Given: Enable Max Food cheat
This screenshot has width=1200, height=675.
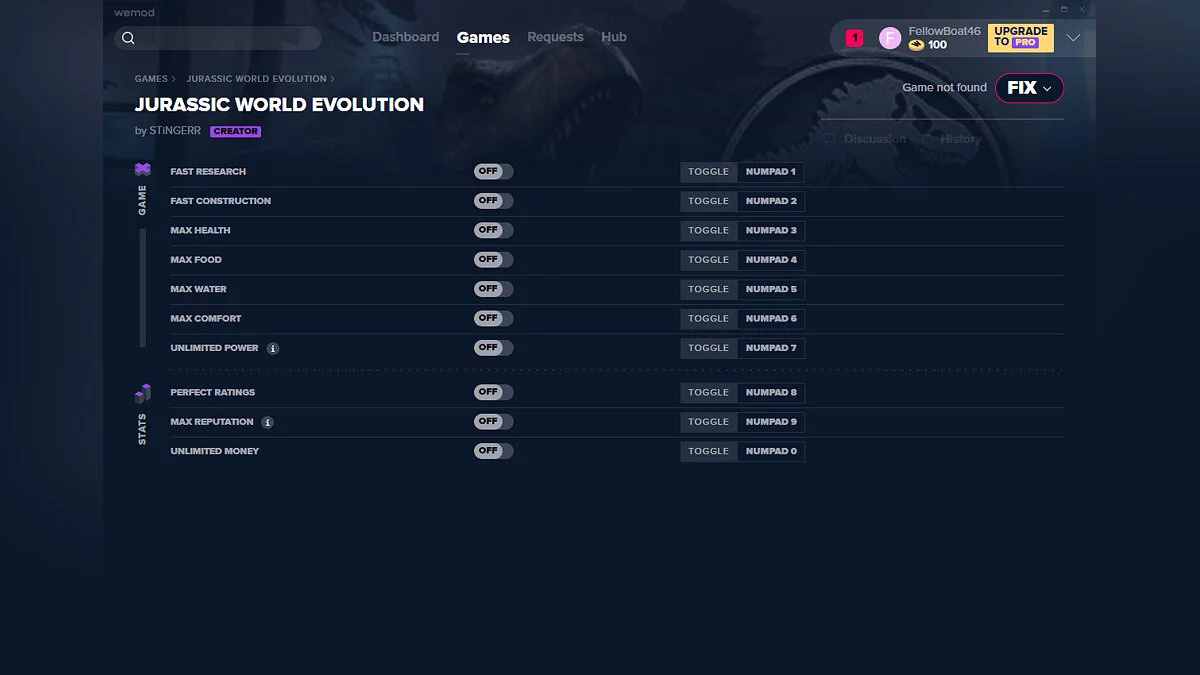Looking at the screenshot, I should click(494, 260).
